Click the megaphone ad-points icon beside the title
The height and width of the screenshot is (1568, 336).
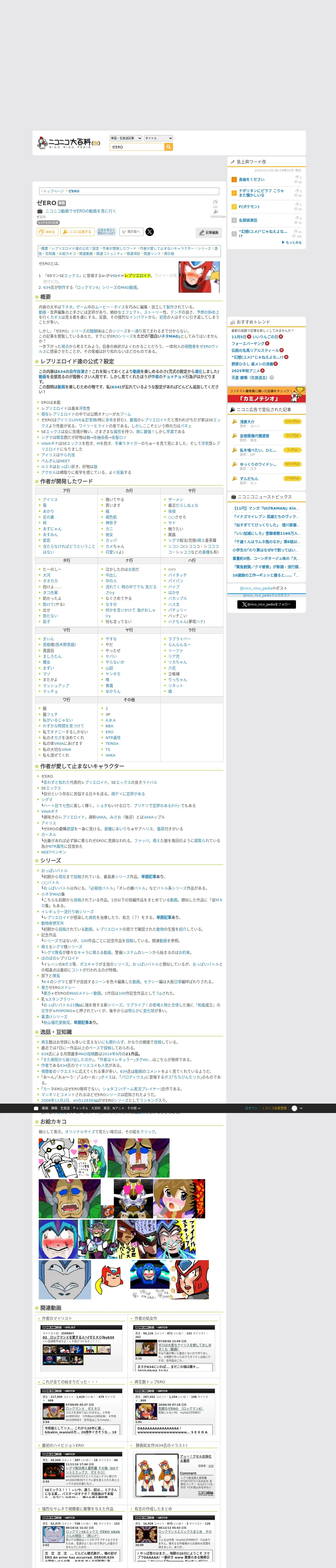[x=215, y=212]
